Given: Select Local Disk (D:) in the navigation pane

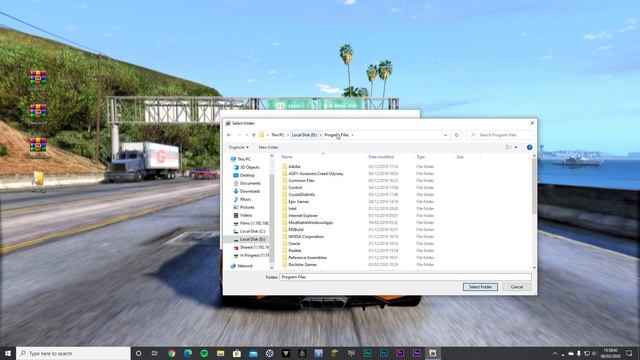Looking at the screenshot, I should tap(249, 239).
